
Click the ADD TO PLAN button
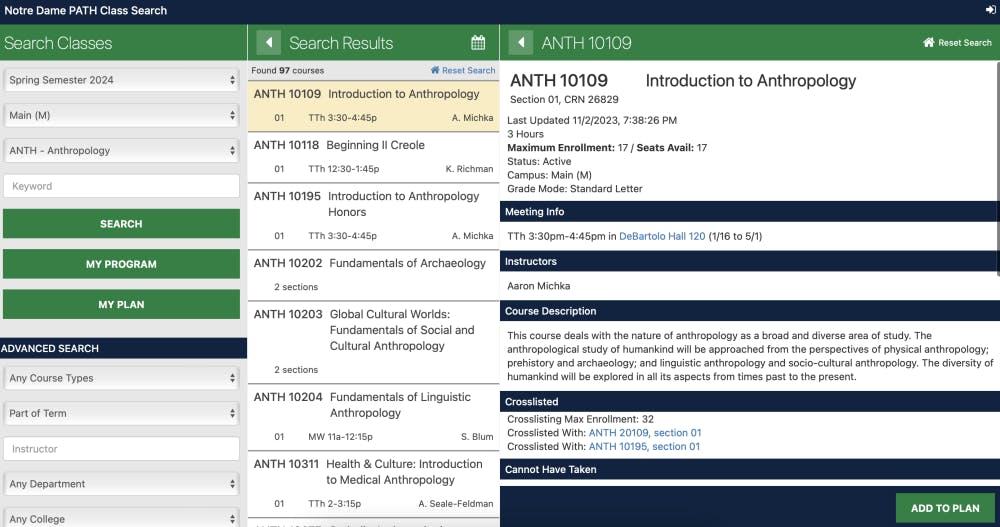(x=945, y=508)
